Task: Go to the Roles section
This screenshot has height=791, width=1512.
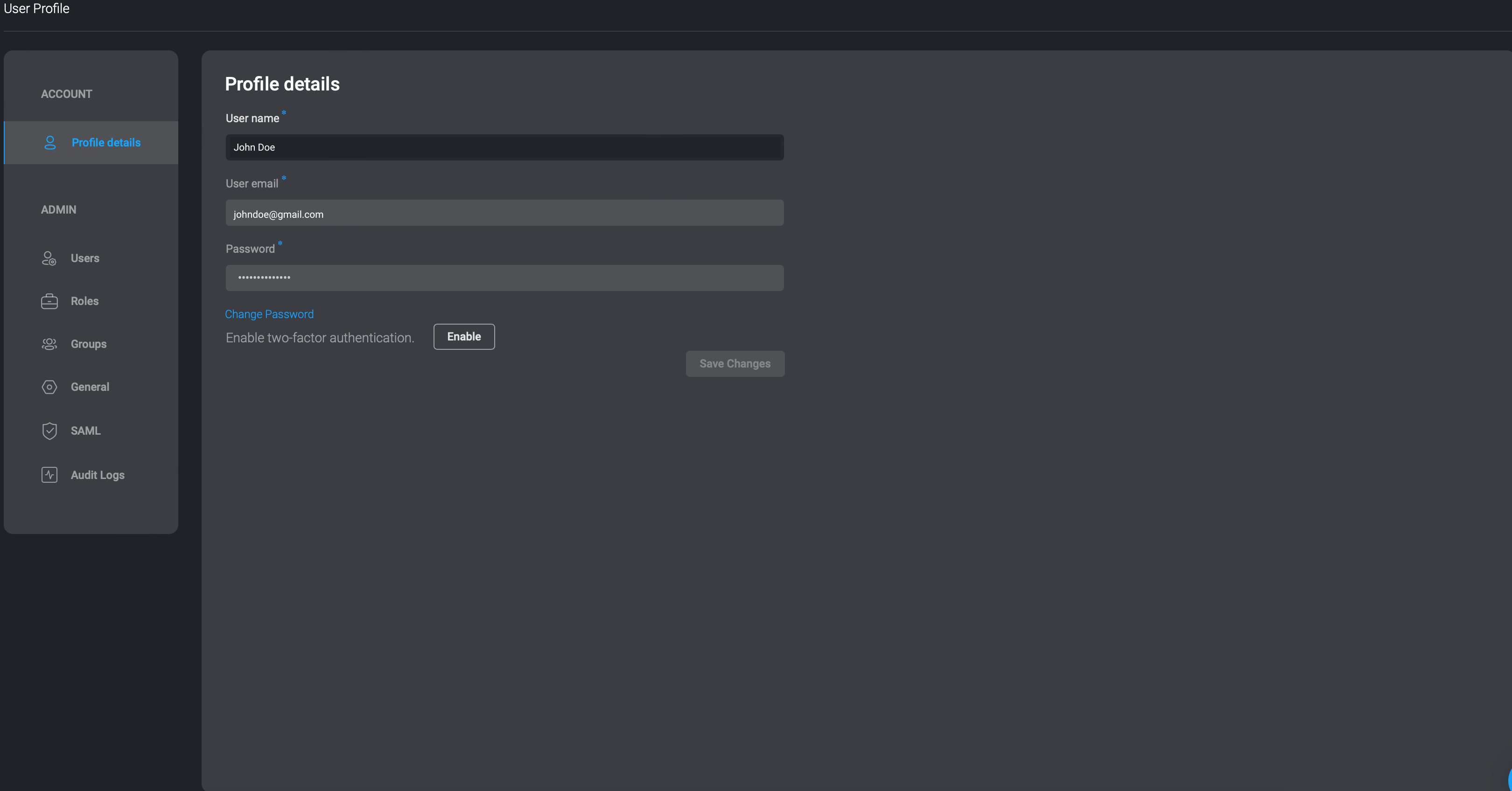Action: (84, 301)
